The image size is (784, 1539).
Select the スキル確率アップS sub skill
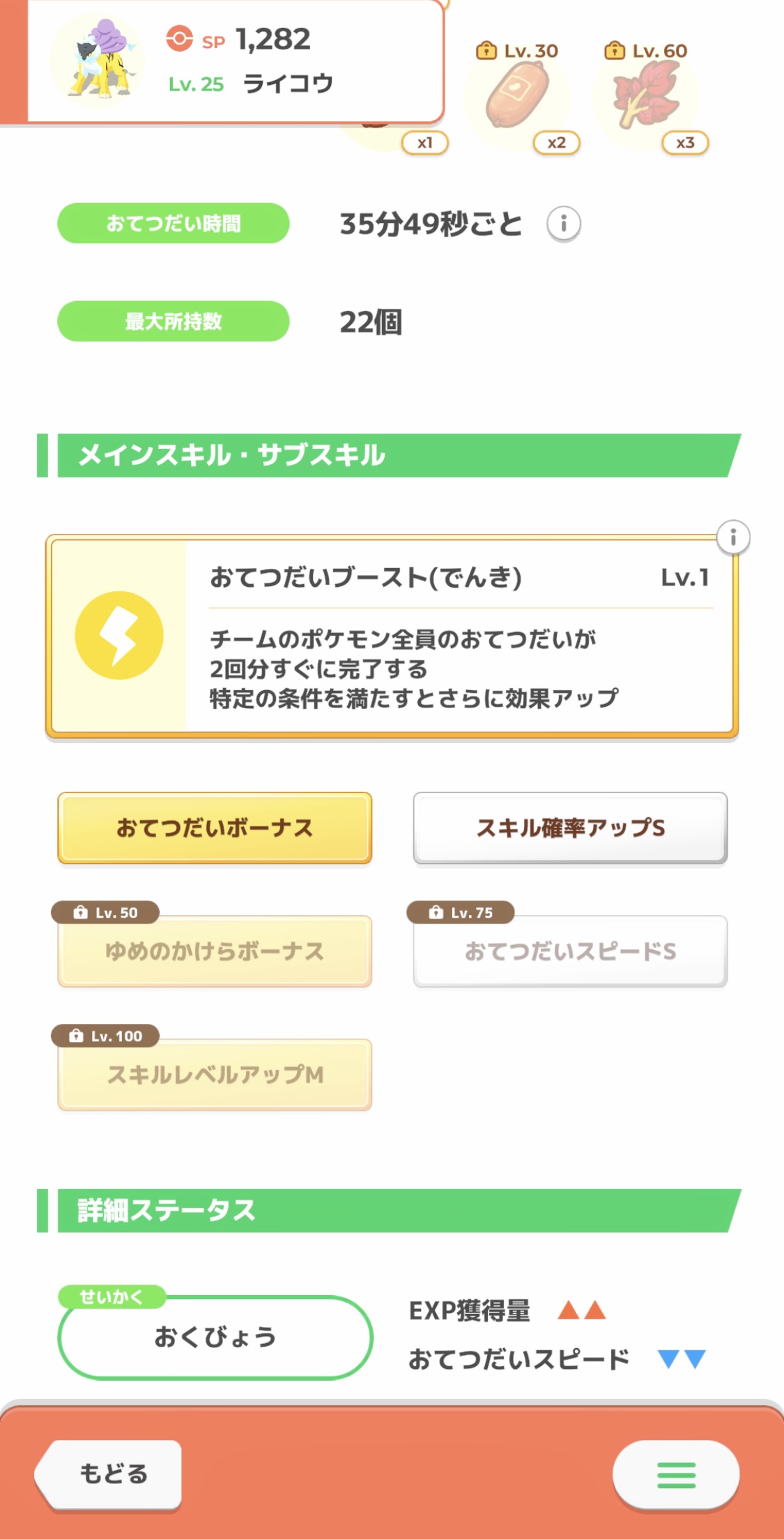tap(570, 828)
